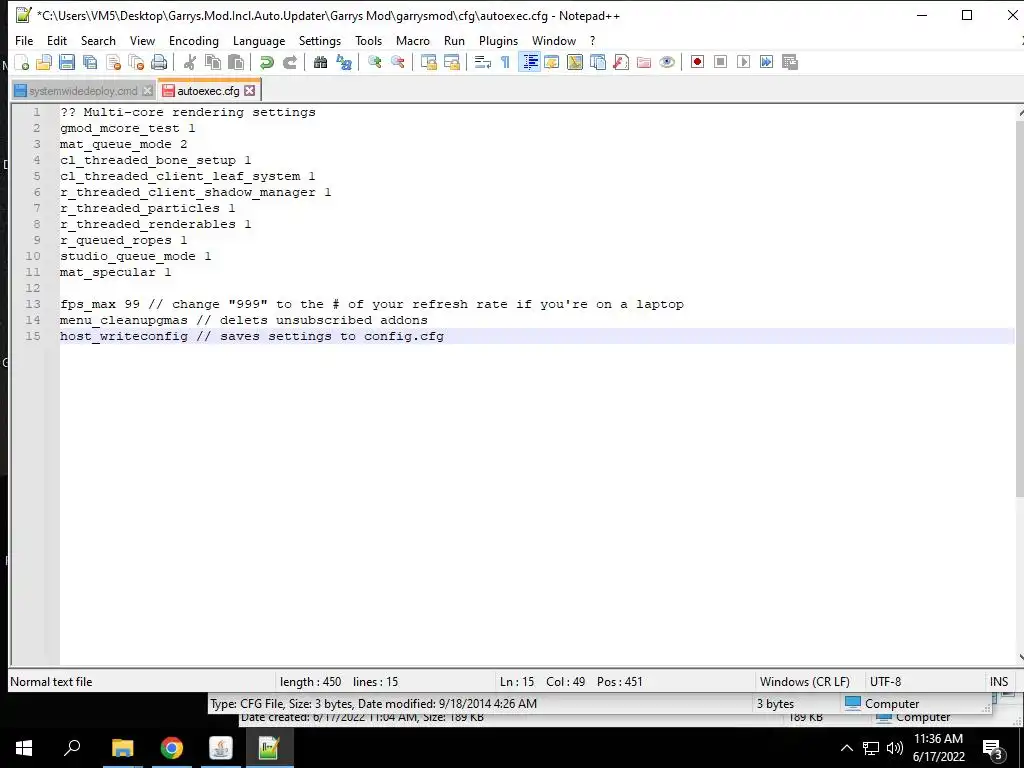1024x768 pixels.
Task: Toggle word wrap in the toolbar
Action: (x=483, y=62)
